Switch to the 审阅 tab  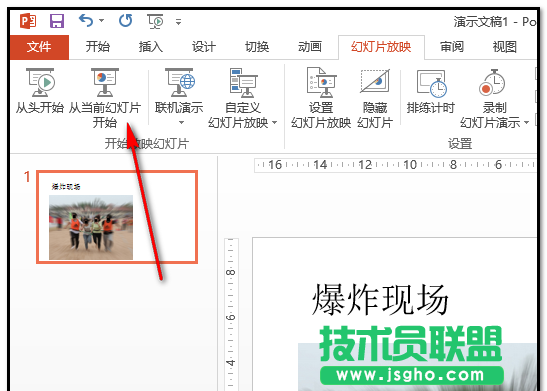coord(452,47)
